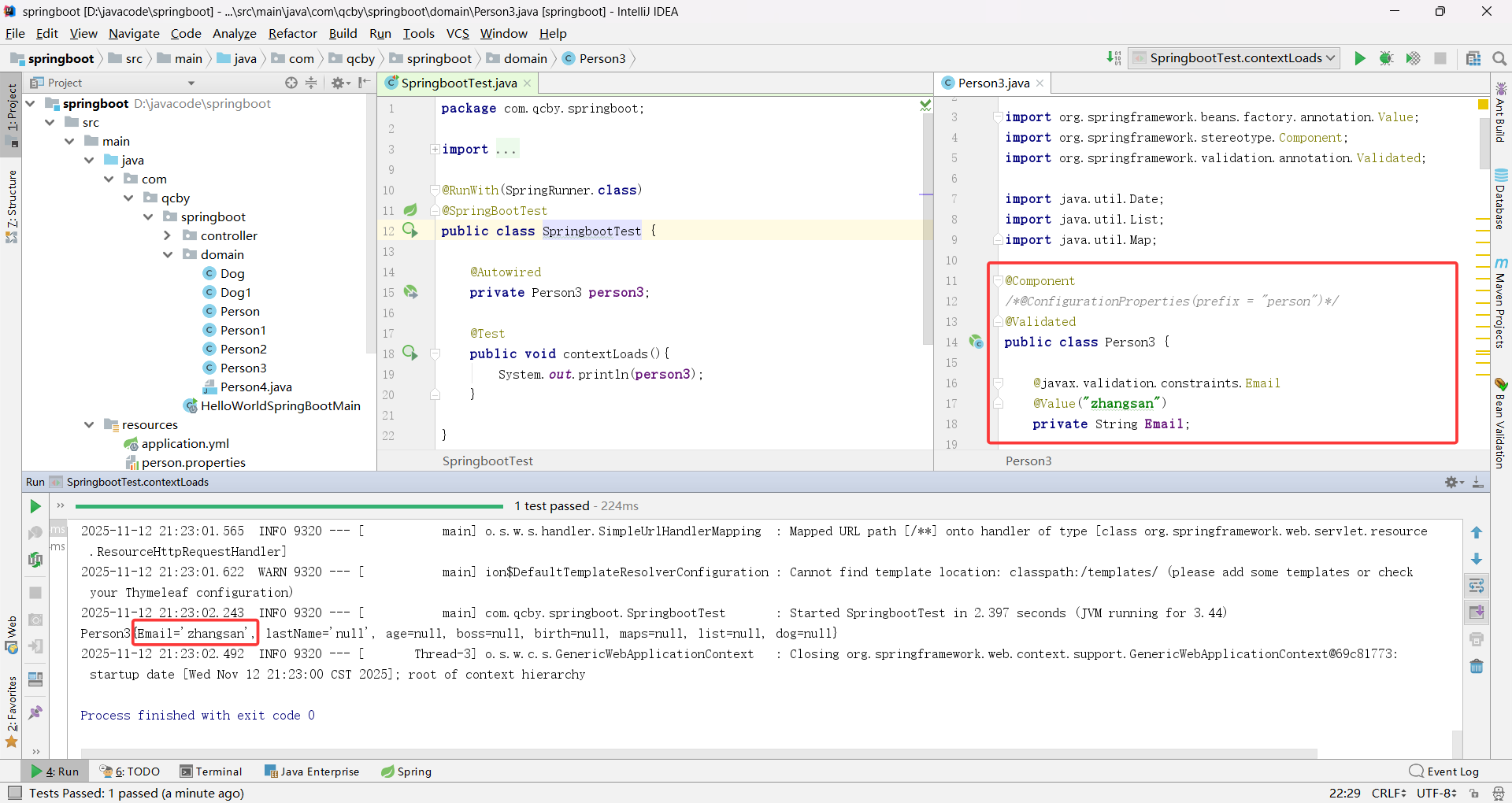Open Java Enterprise tool window button
The image size is (1512, 803).
tap(312, 772)
